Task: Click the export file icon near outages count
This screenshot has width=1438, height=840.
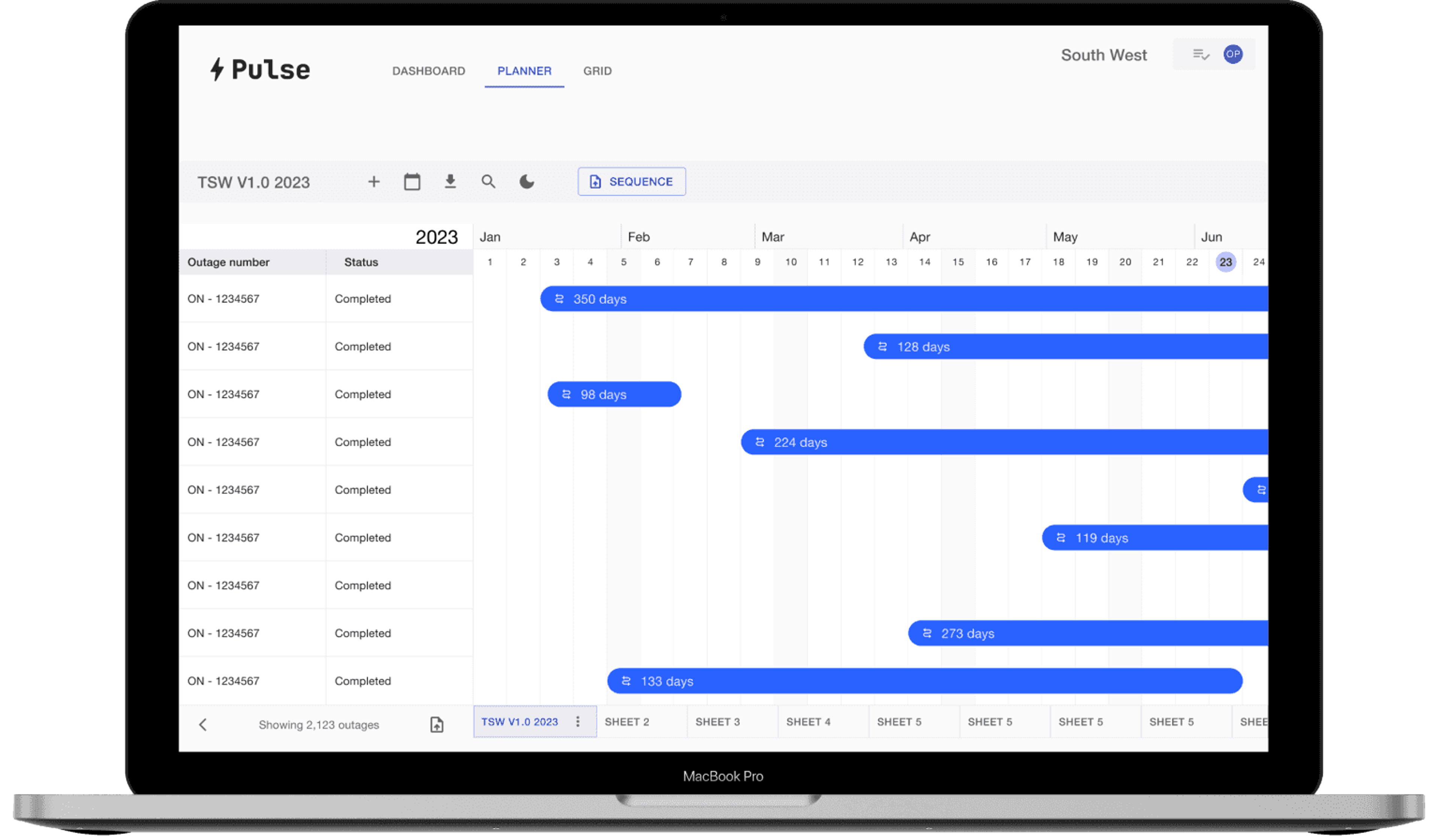Action: 437,725
